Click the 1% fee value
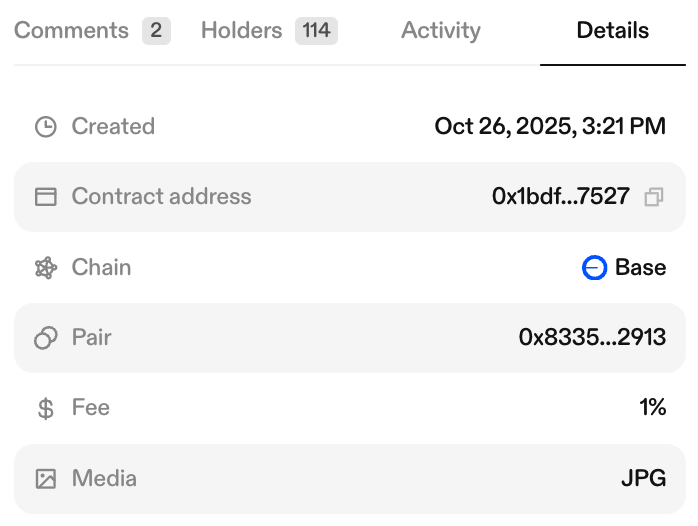The width and height of the screenshot is (698, 526). tap(653, 408)
